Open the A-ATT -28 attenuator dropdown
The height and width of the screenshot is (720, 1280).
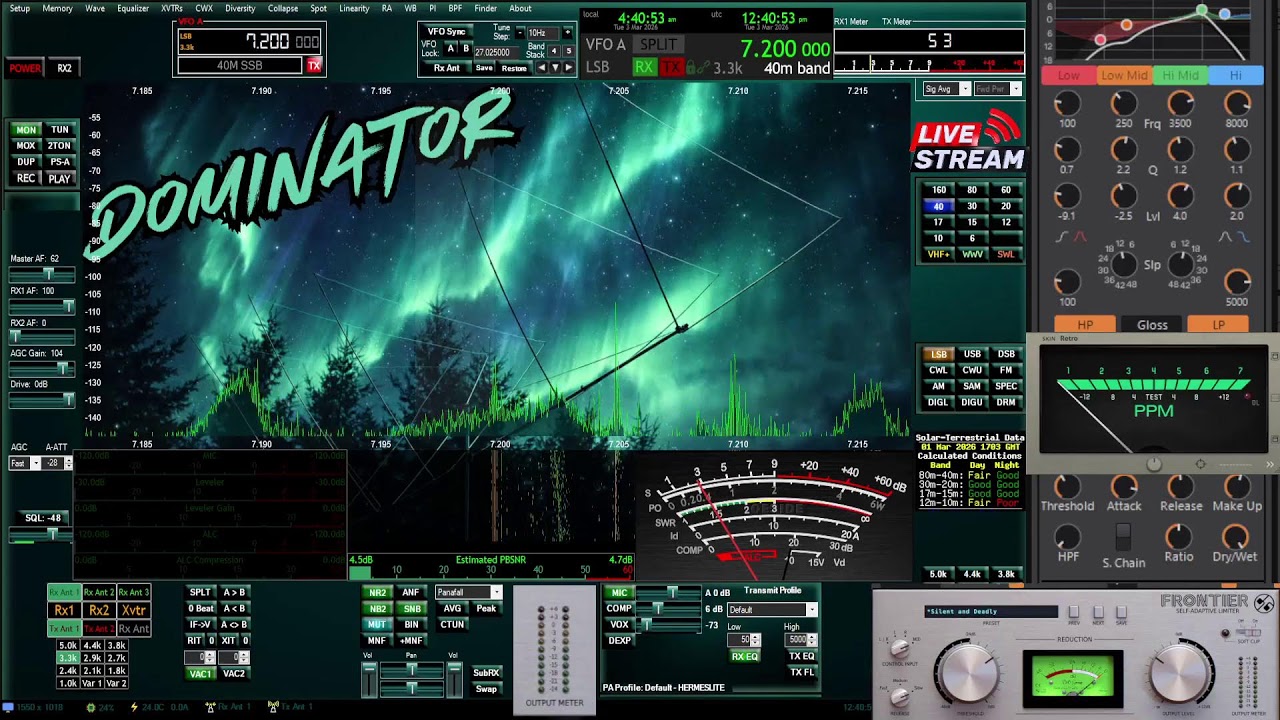tap(58, 463)
